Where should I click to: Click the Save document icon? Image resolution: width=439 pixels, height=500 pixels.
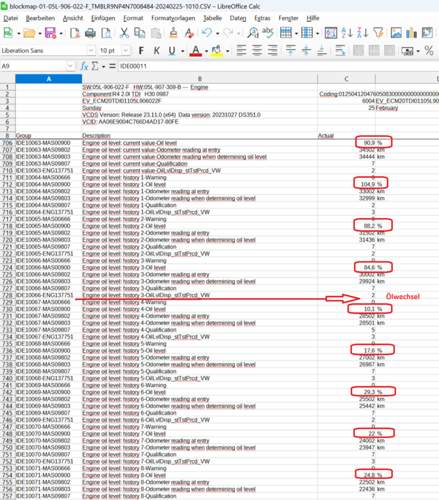click(50, 33)
